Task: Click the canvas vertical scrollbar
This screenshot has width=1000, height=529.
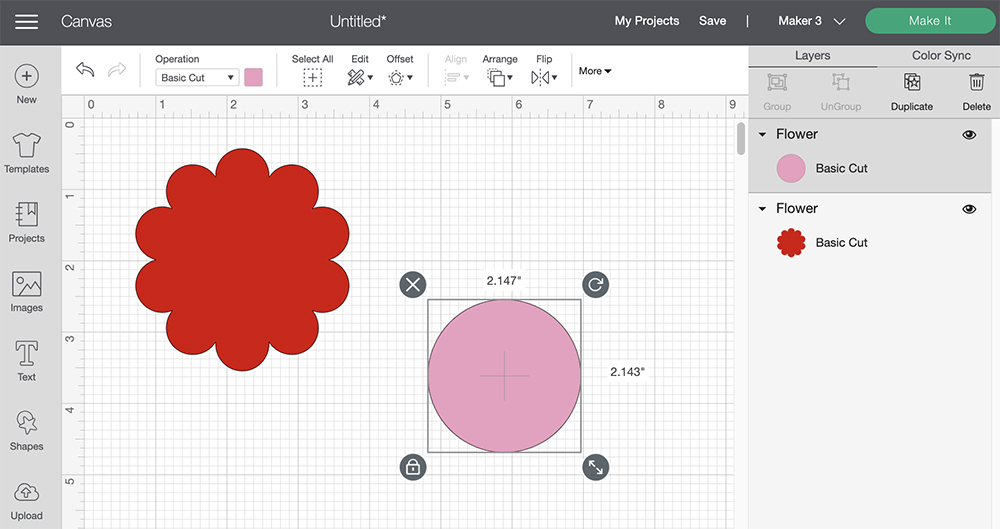Action: 740,138
